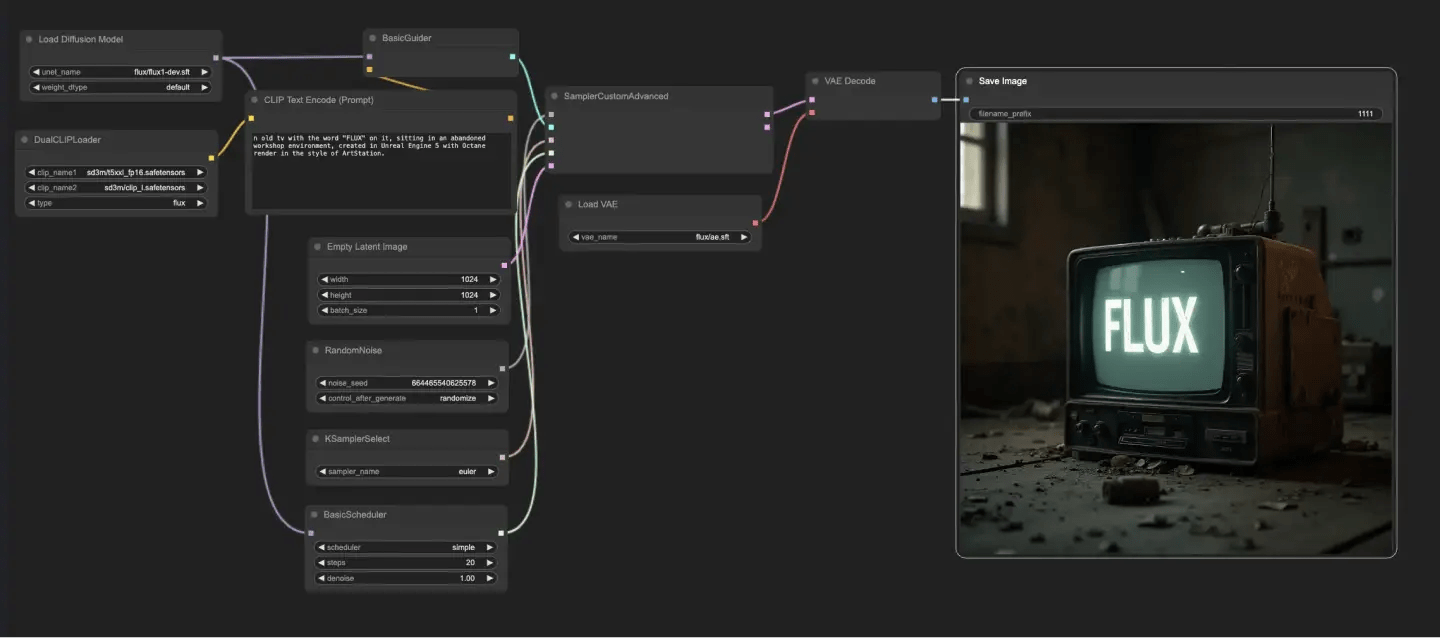Click the SamplerCustomAdvanced node title
This screenshot has height=638, width=1440.
(x=616, y=96)
